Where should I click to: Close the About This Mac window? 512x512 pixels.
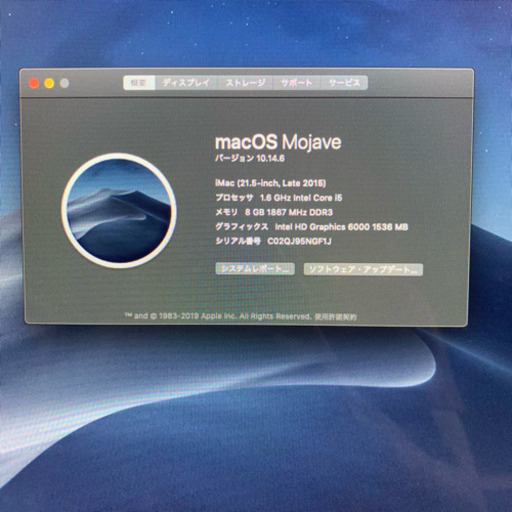[34, 83]
